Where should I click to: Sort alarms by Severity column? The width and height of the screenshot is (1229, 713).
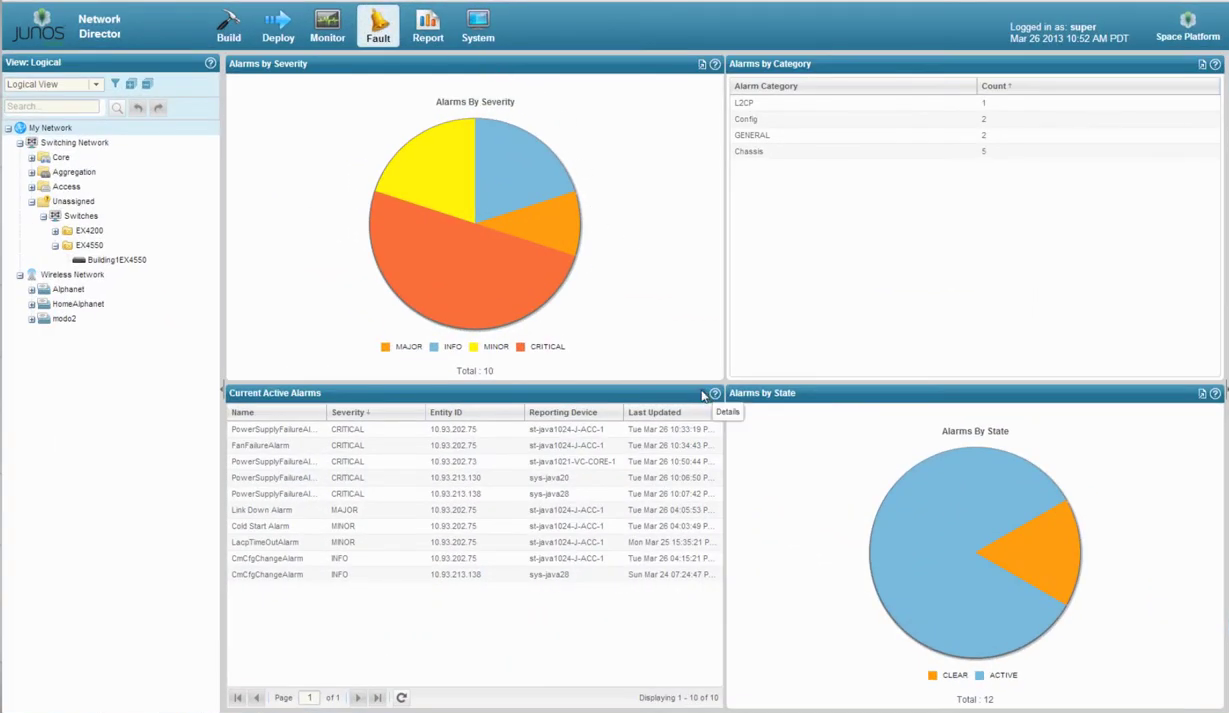click(x=376, y=412)
